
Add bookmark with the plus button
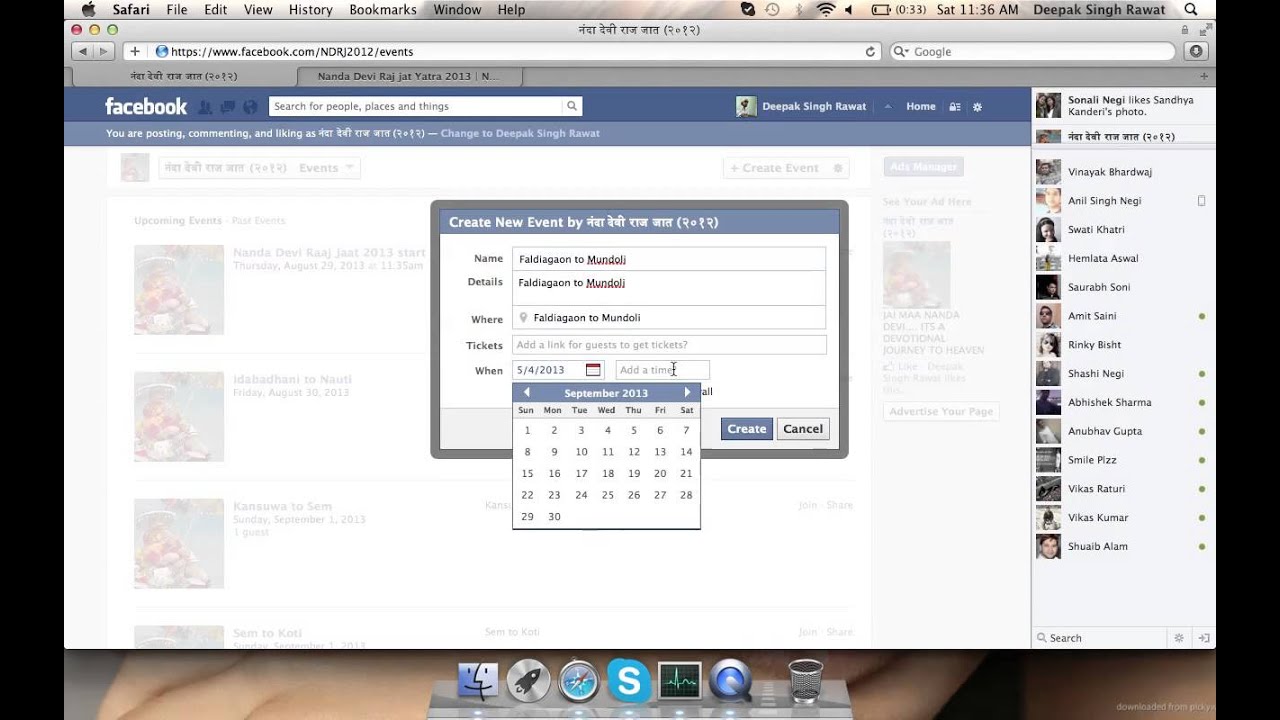coord(134,51)
